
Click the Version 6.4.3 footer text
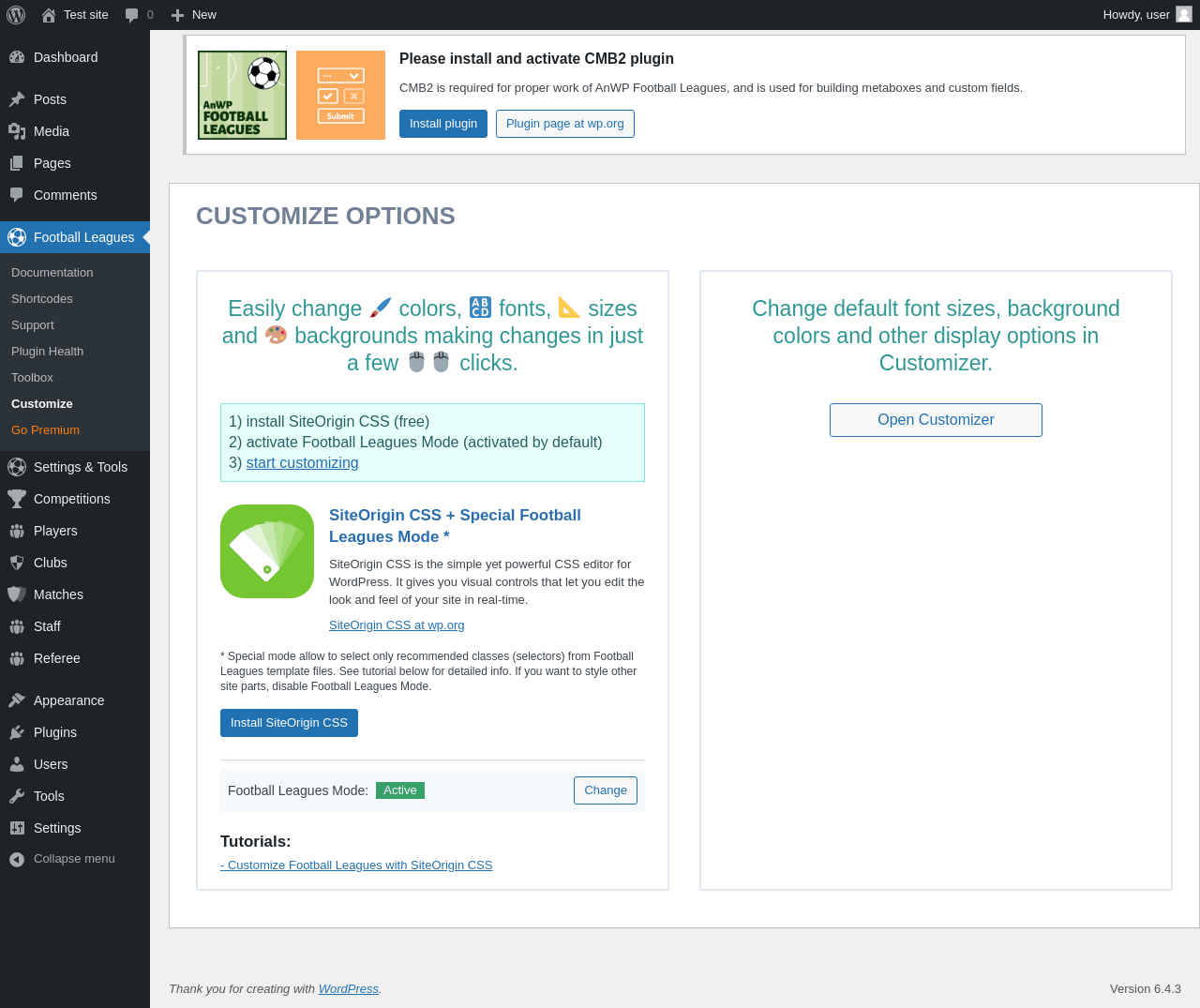(1146, 989)
